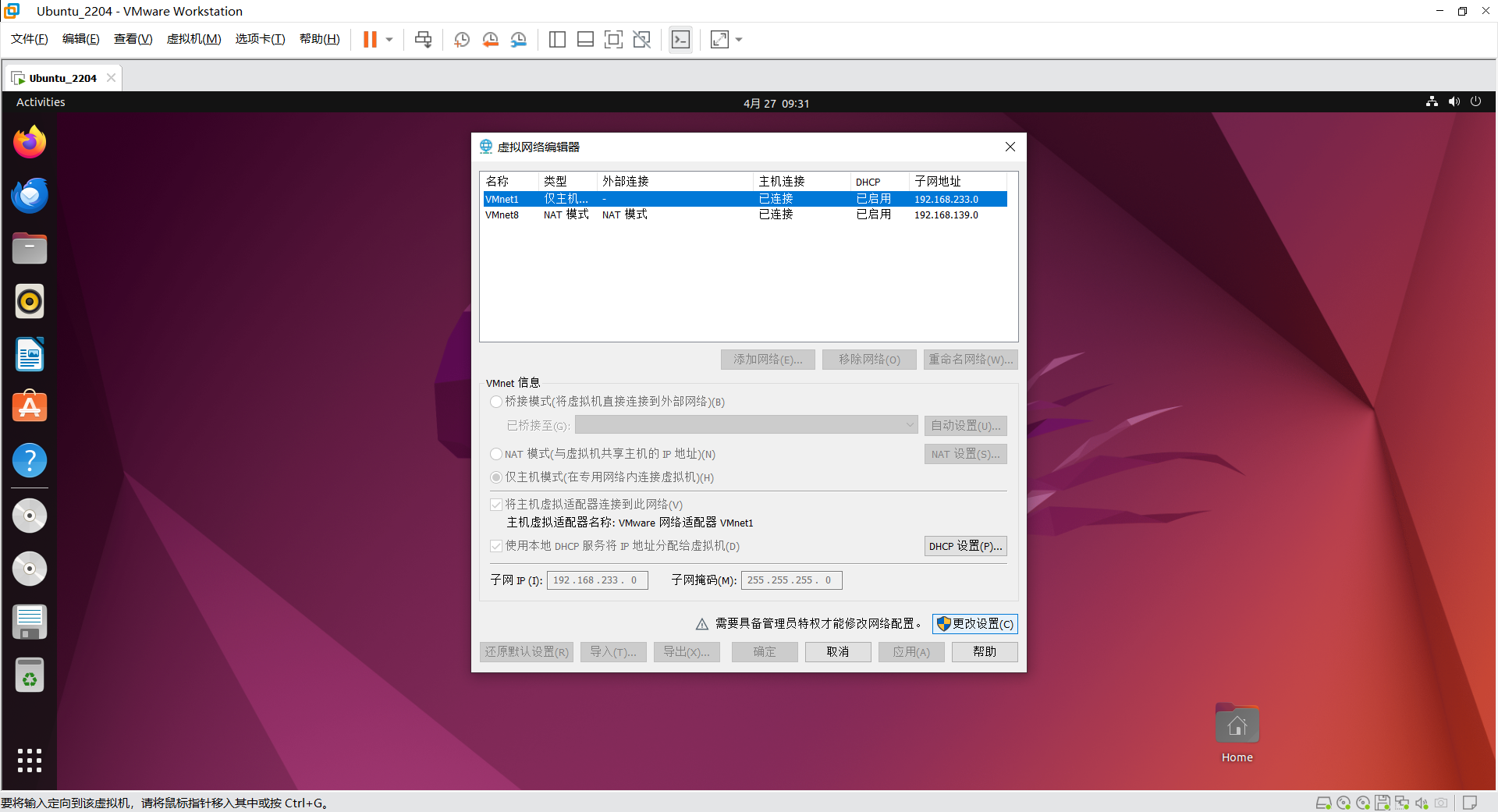Launch Firefox from the dock

(30, 142)
